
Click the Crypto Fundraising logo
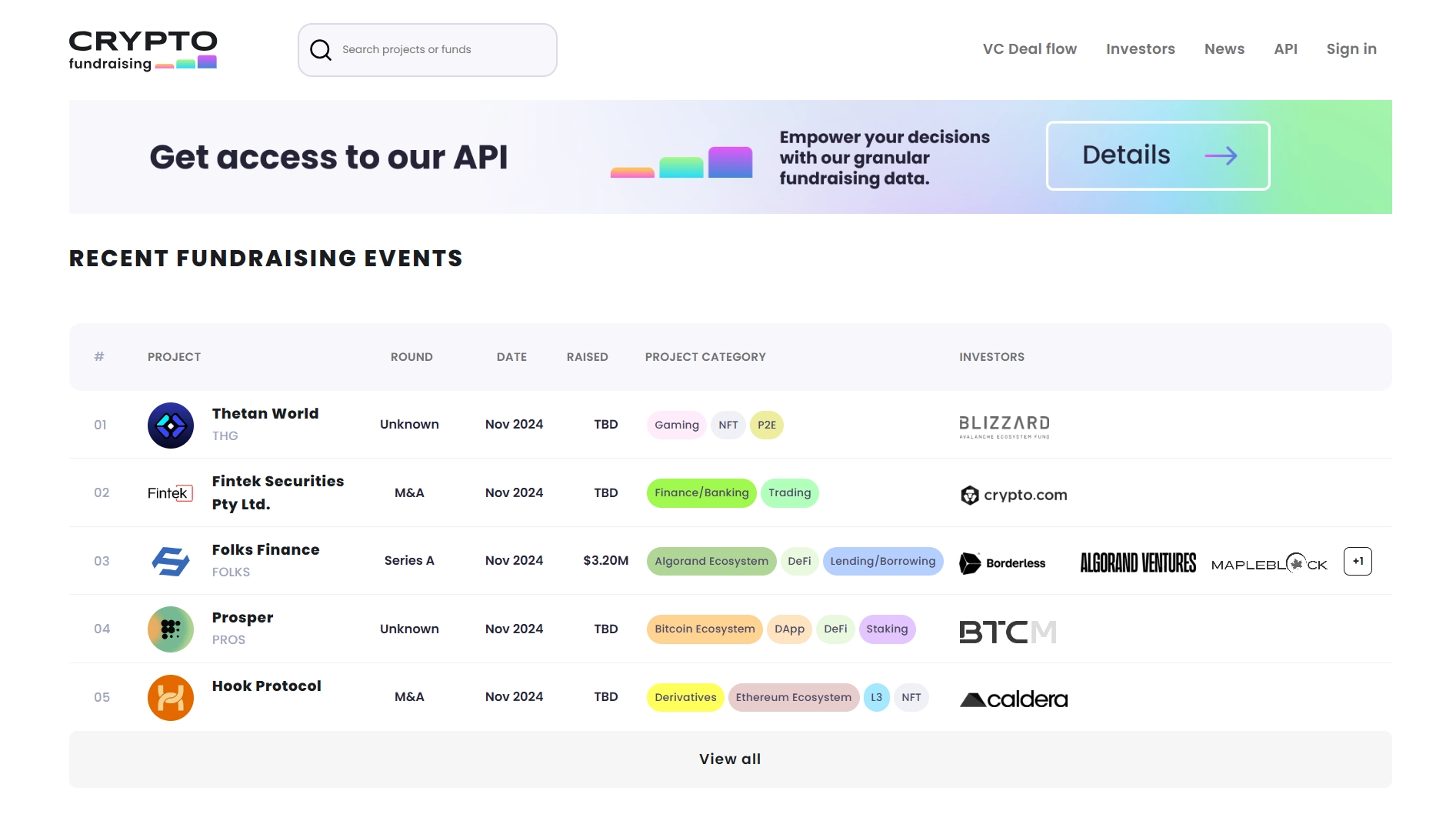tap(143, 50)
